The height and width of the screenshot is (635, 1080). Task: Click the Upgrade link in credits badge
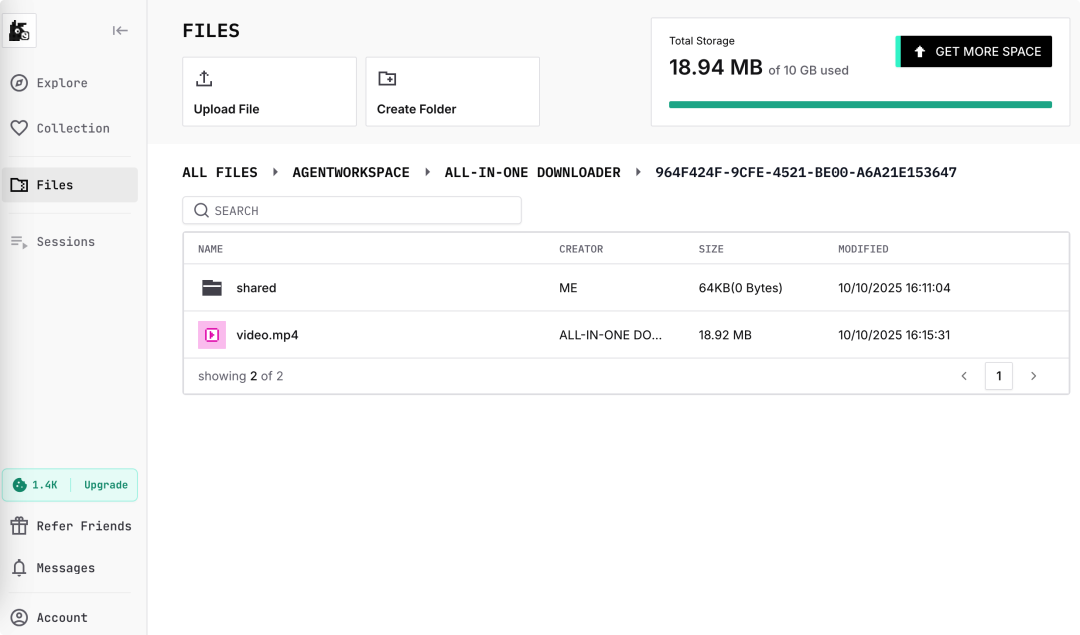105,485
